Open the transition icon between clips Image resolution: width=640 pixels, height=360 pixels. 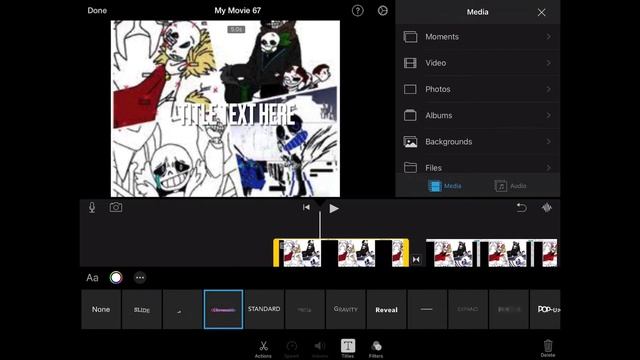pyautogui.click(x=416, y=260)
